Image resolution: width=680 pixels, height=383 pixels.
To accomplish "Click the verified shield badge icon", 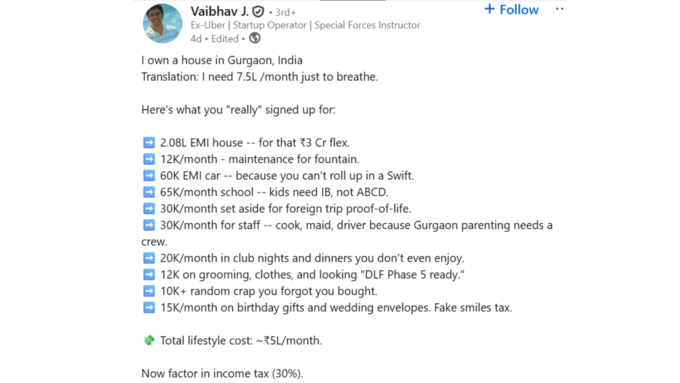I will pos(258,11).
